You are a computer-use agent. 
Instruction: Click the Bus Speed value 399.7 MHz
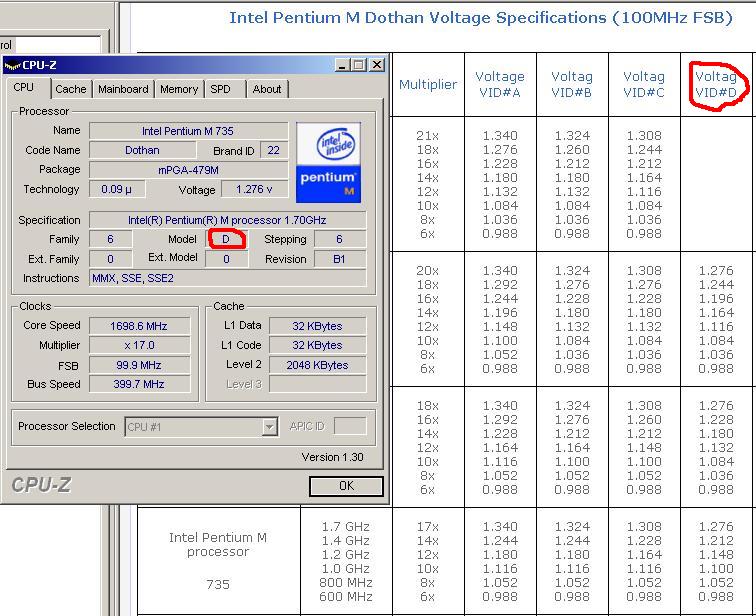click(x=139, y=384)
